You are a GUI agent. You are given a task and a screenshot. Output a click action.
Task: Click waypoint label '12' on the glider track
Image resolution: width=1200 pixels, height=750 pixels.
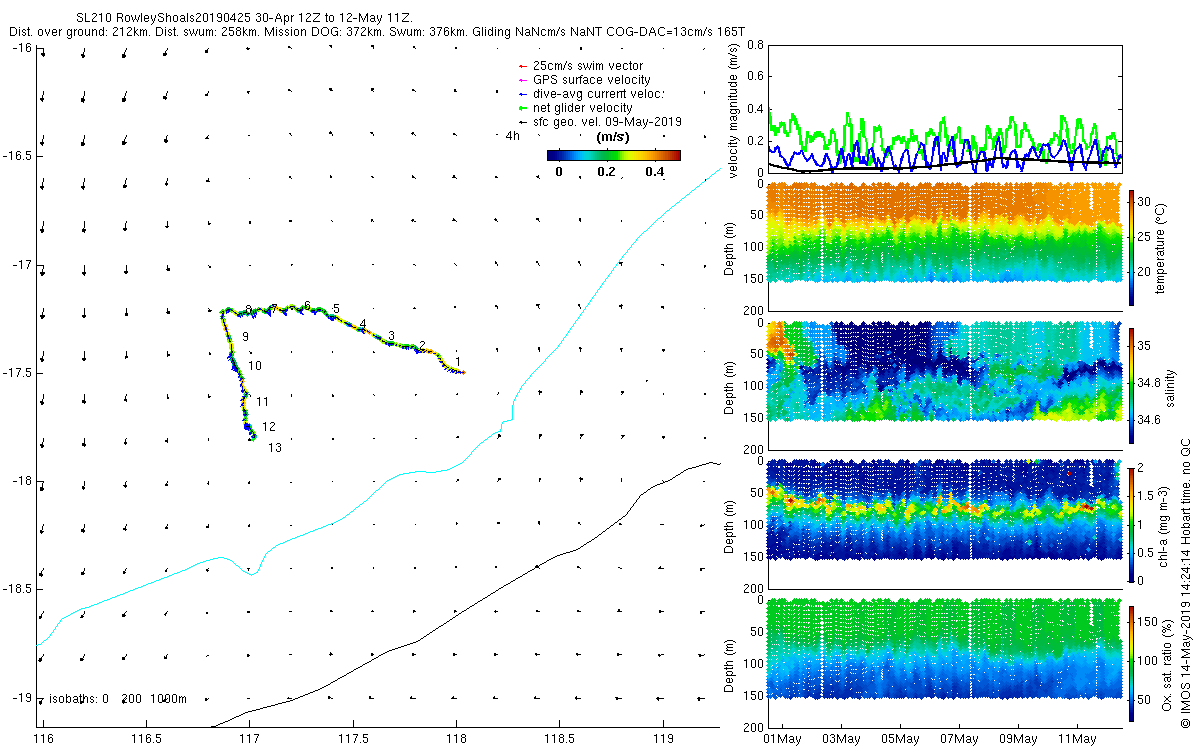(x=269, y=427)
